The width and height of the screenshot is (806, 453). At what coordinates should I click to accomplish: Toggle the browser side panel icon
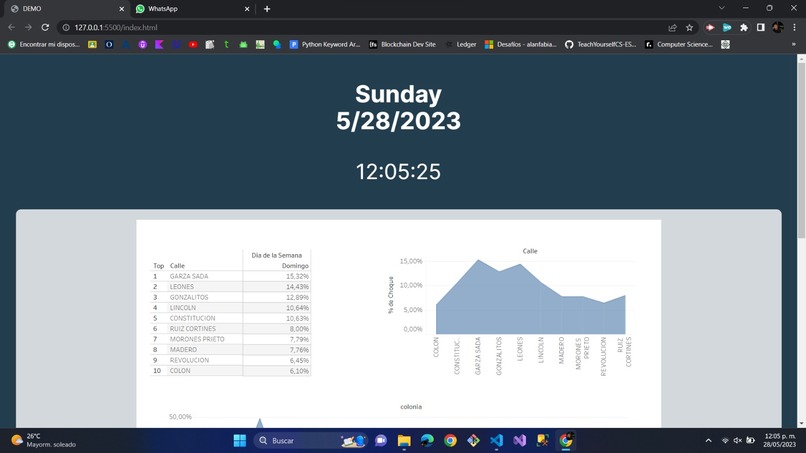tap(761, 27)
